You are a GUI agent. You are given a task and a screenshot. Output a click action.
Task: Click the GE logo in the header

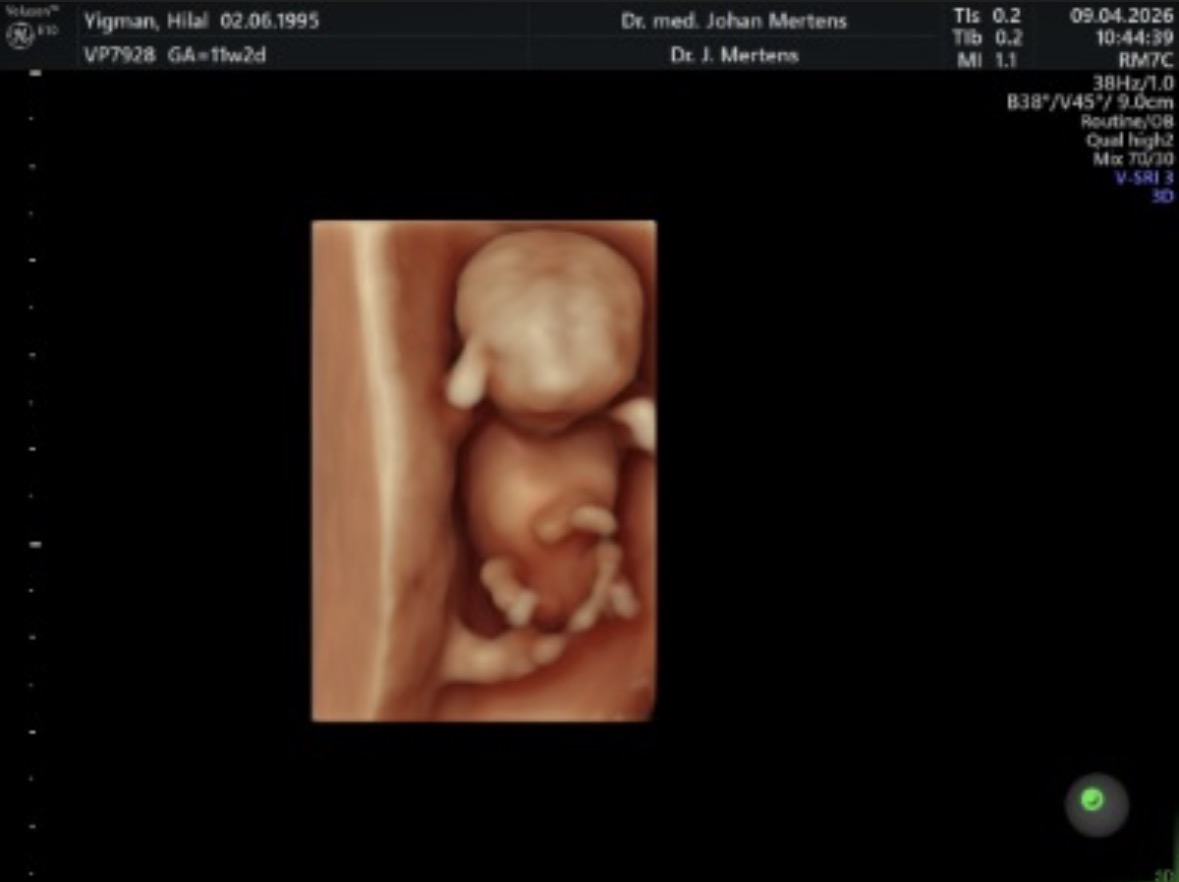pos(17,35)
